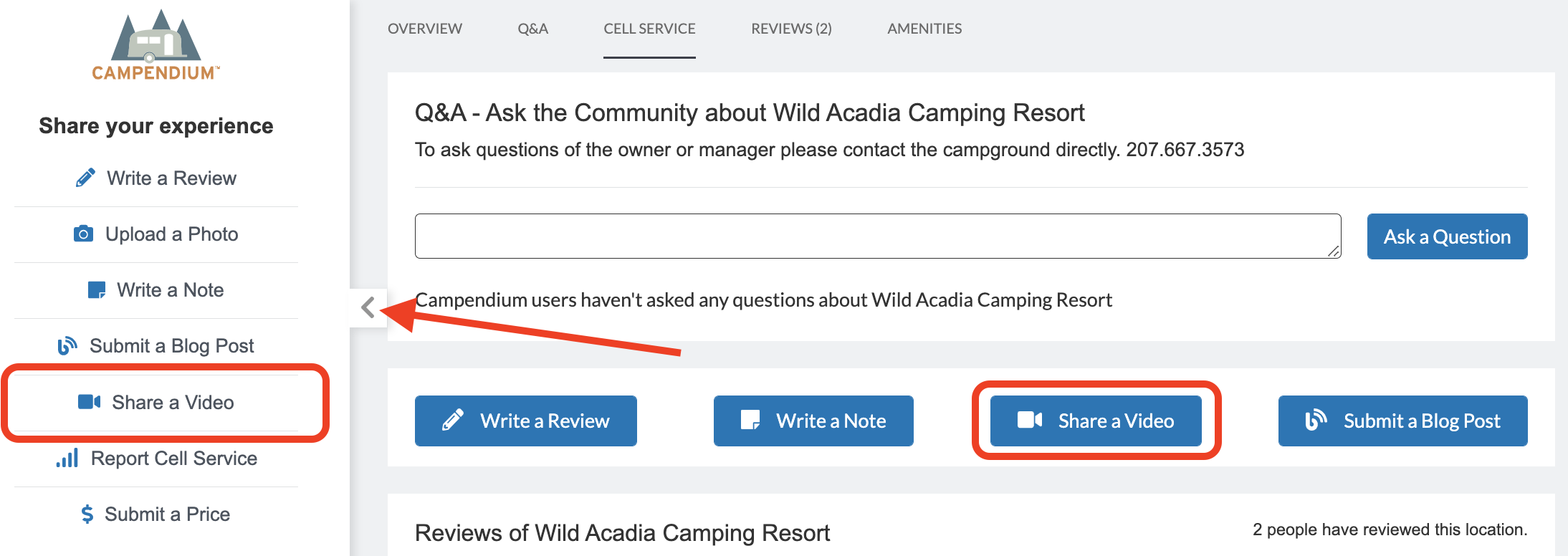Click '2 people have reviewed this location' text
The height and width of the screenshot is (556, 1568).
click(1390, 529)
